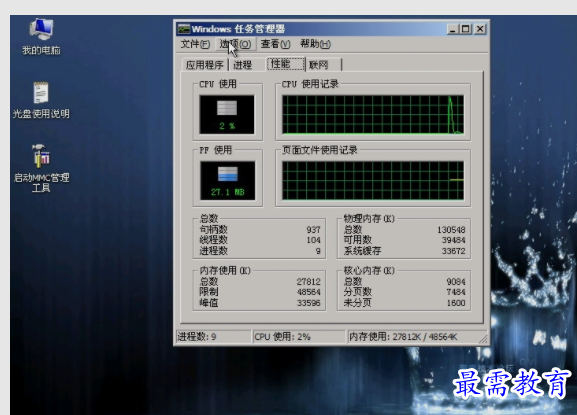Image resolution: width=577 pixels, height=415 pixels.
Task: Click the 限制 value 48564
Action: pos(309,292)
